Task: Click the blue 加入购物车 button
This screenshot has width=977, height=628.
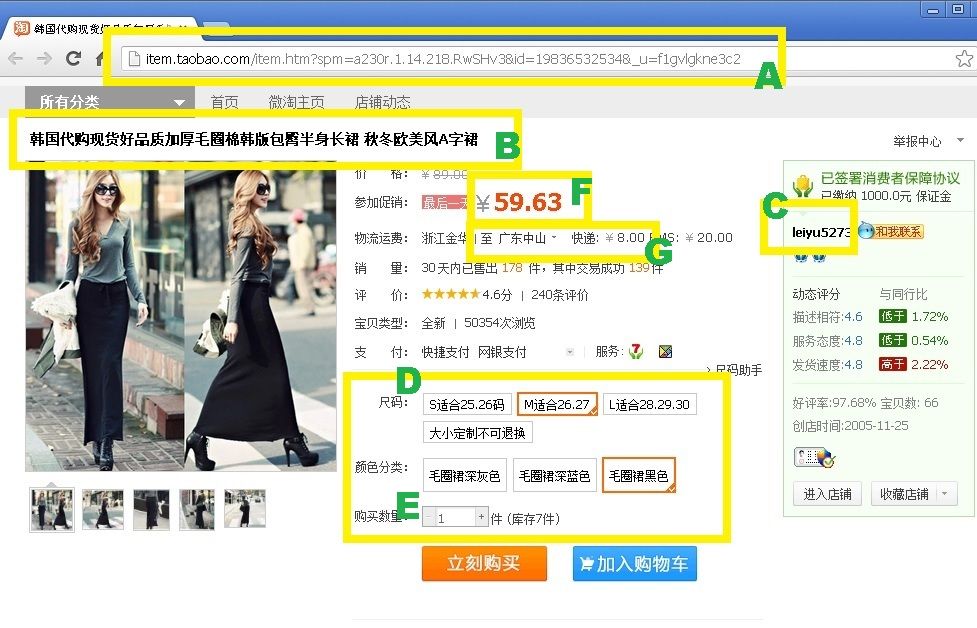Action: [634, 564]
